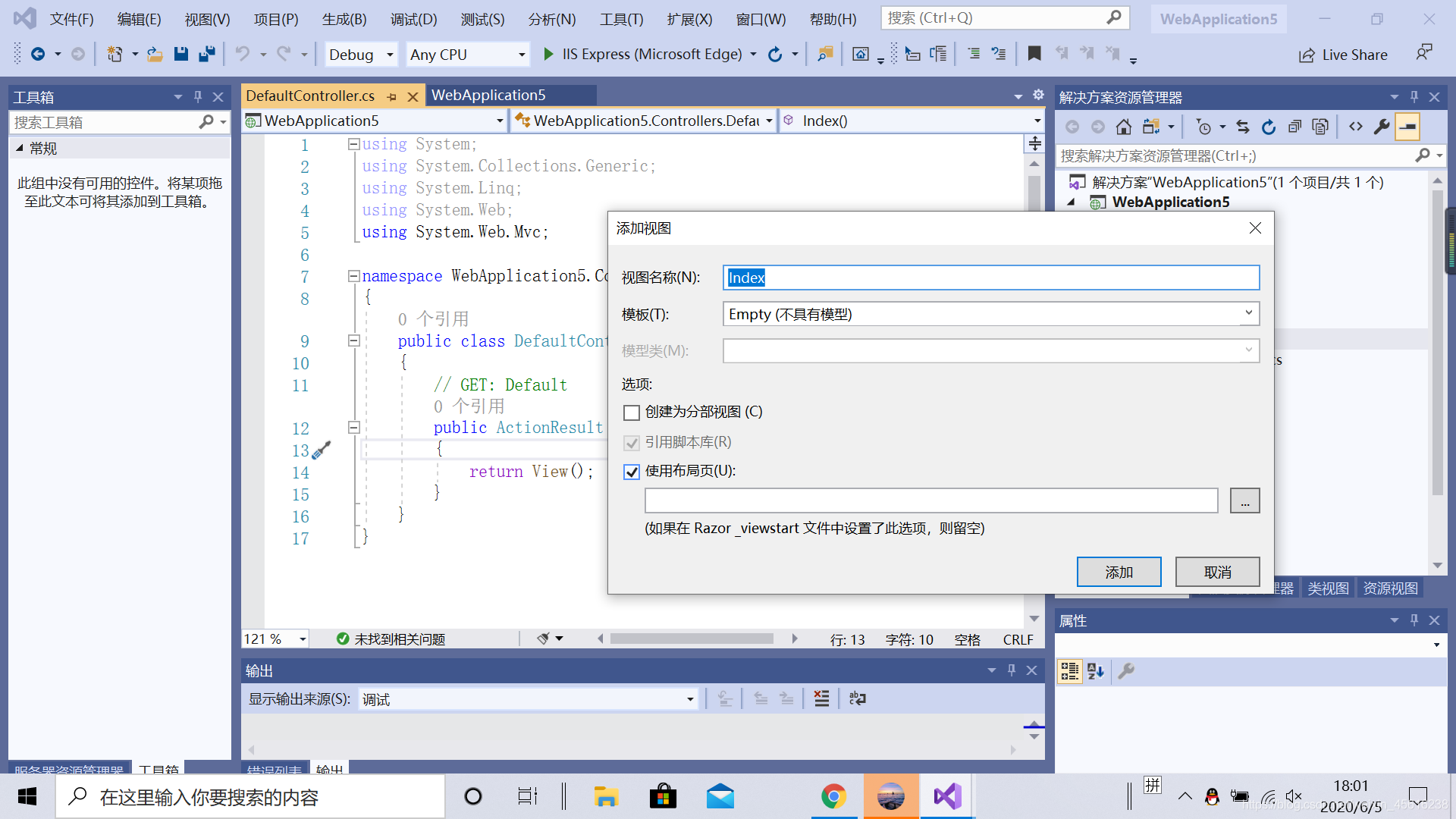Viewport: 1456px width, 819px height.
Task: Click Property Pages wrench in Properties panel
Action: (1126, 670)
